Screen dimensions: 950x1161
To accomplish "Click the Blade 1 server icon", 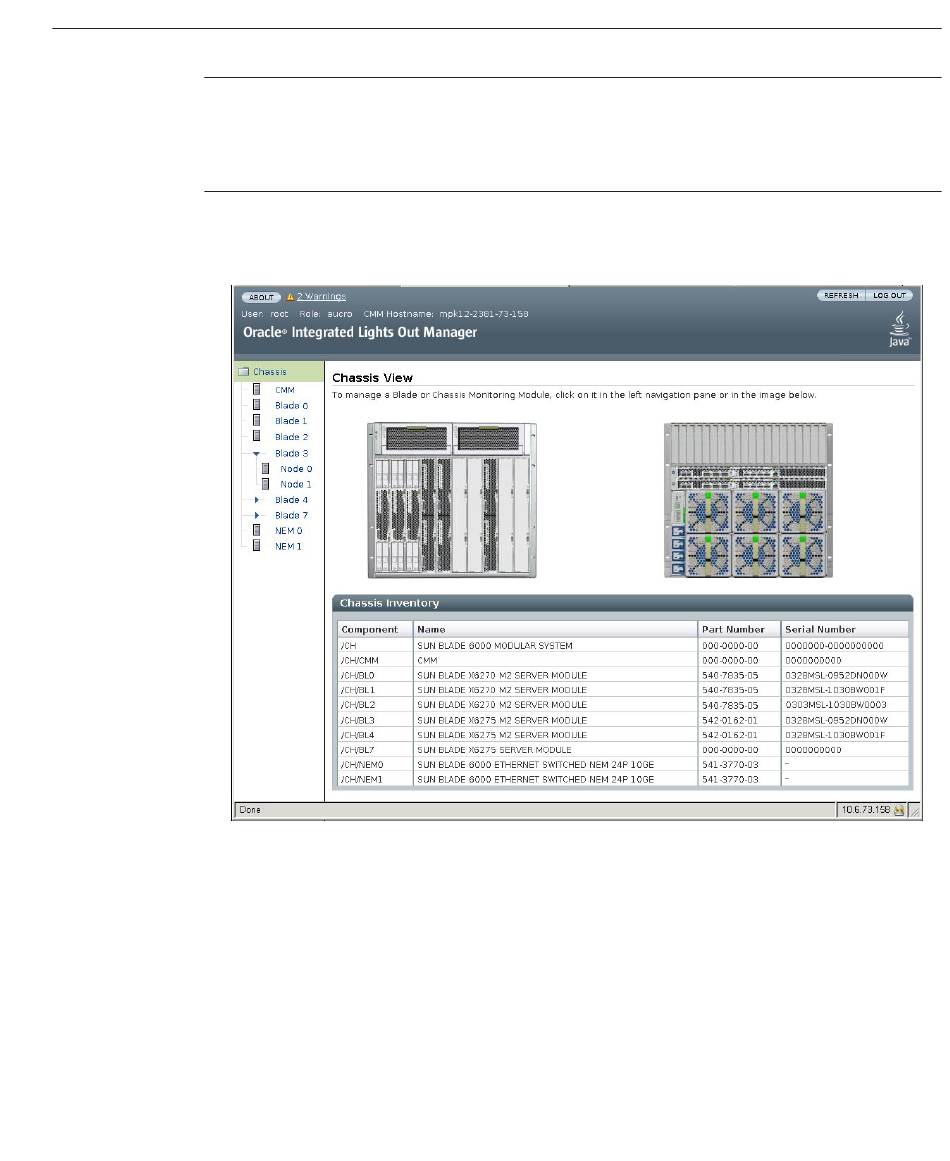I will 257,421.
